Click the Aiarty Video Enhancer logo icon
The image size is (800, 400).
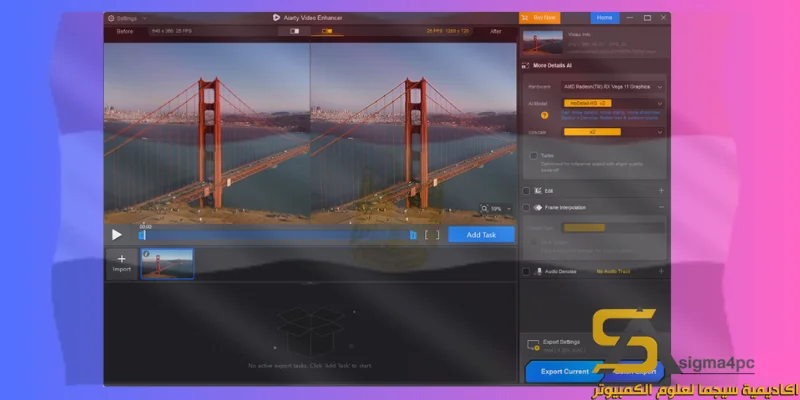[x=276, y=18]
